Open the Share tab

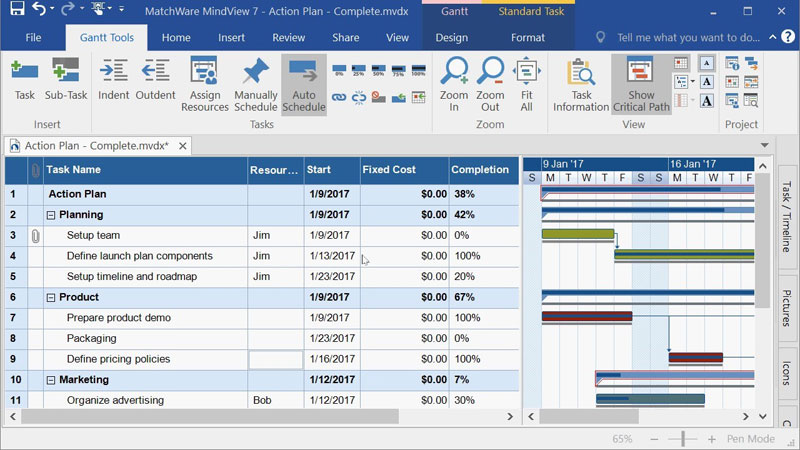(x=345, y=37)
